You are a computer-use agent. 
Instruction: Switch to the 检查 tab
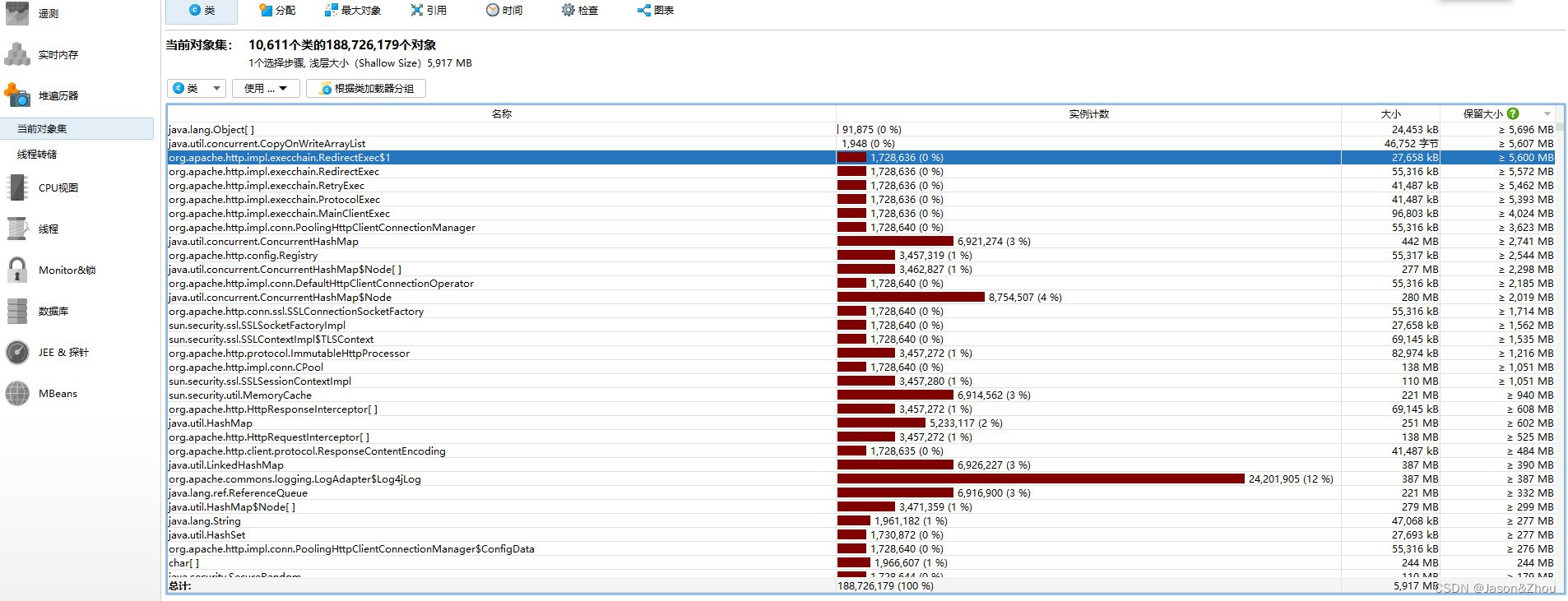point(580,11)
